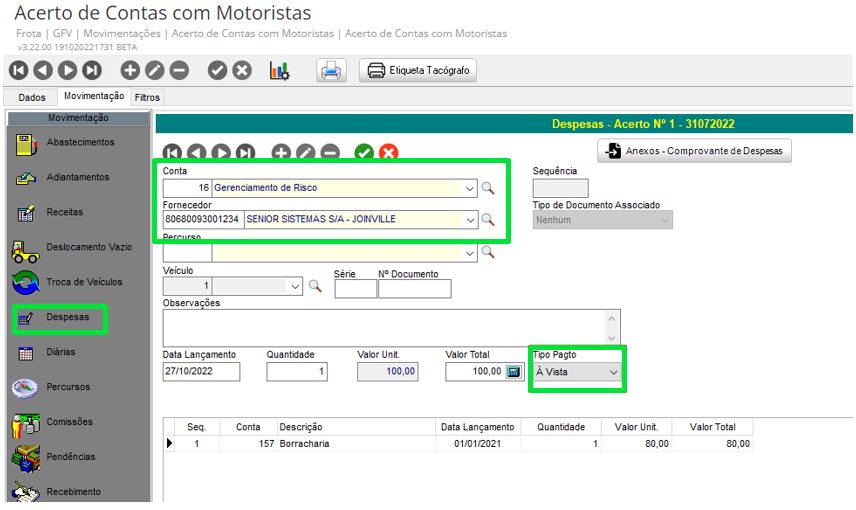856x510 pixels.
Task: Go to first expense record
Action: [x=172, y=152]
